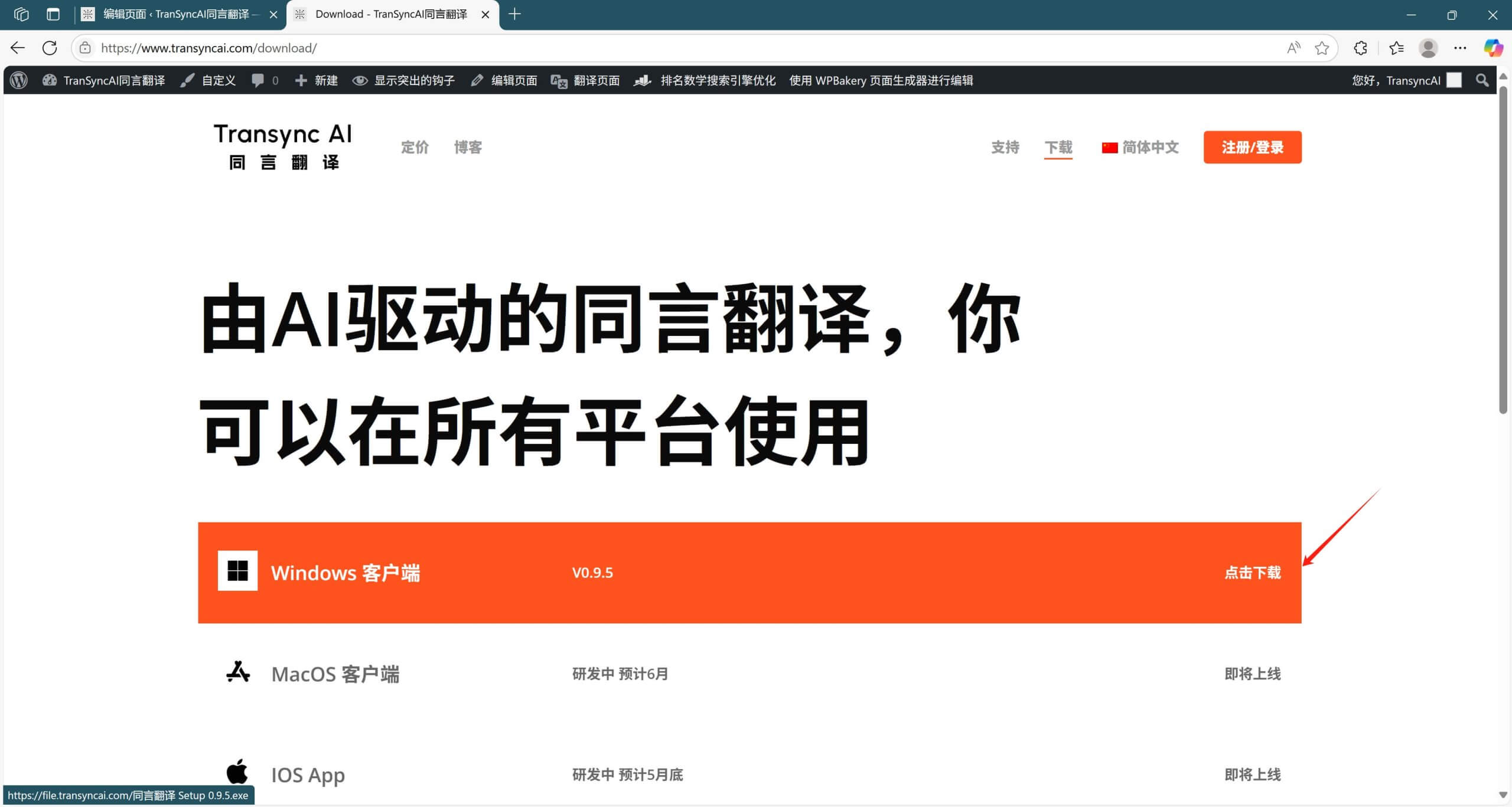Open site information lock icon in address bar
Image resolution: width=1512 pixels, height=807 pixels.
click(85, 48)
